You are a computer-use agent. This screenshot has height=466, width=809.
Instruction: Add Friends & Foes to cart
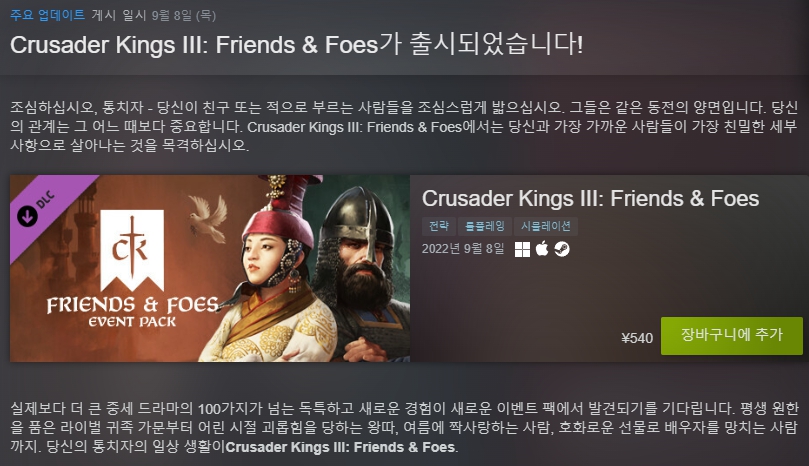(x=732, y=336)
